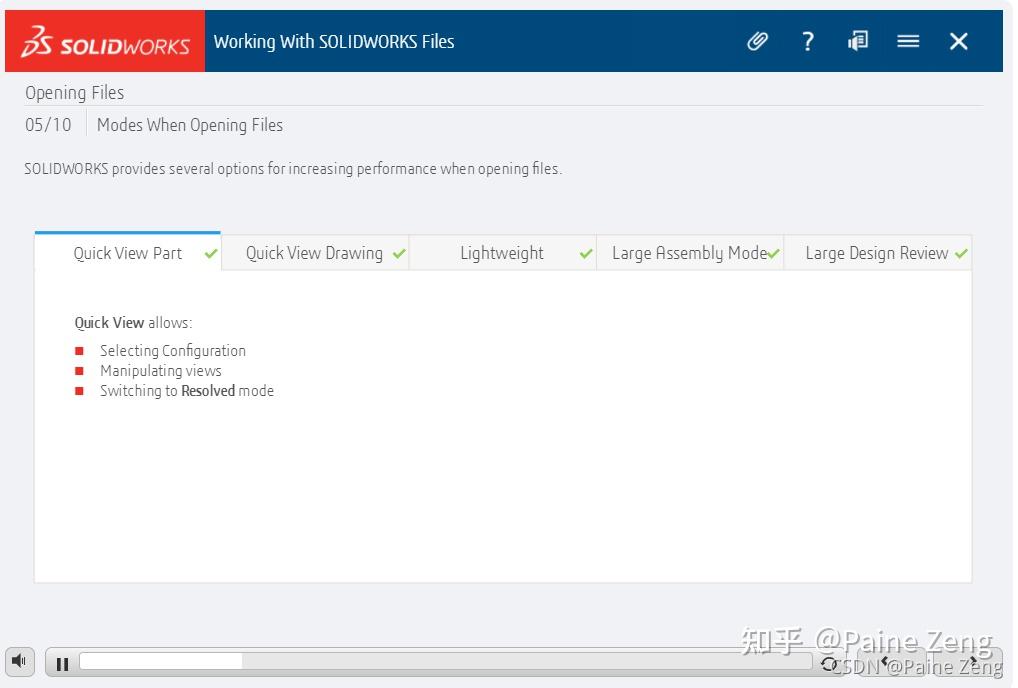This screenshot has width=1018, height=688.
Task: Open the hamburger menu
Action: (x=908, y=41)
